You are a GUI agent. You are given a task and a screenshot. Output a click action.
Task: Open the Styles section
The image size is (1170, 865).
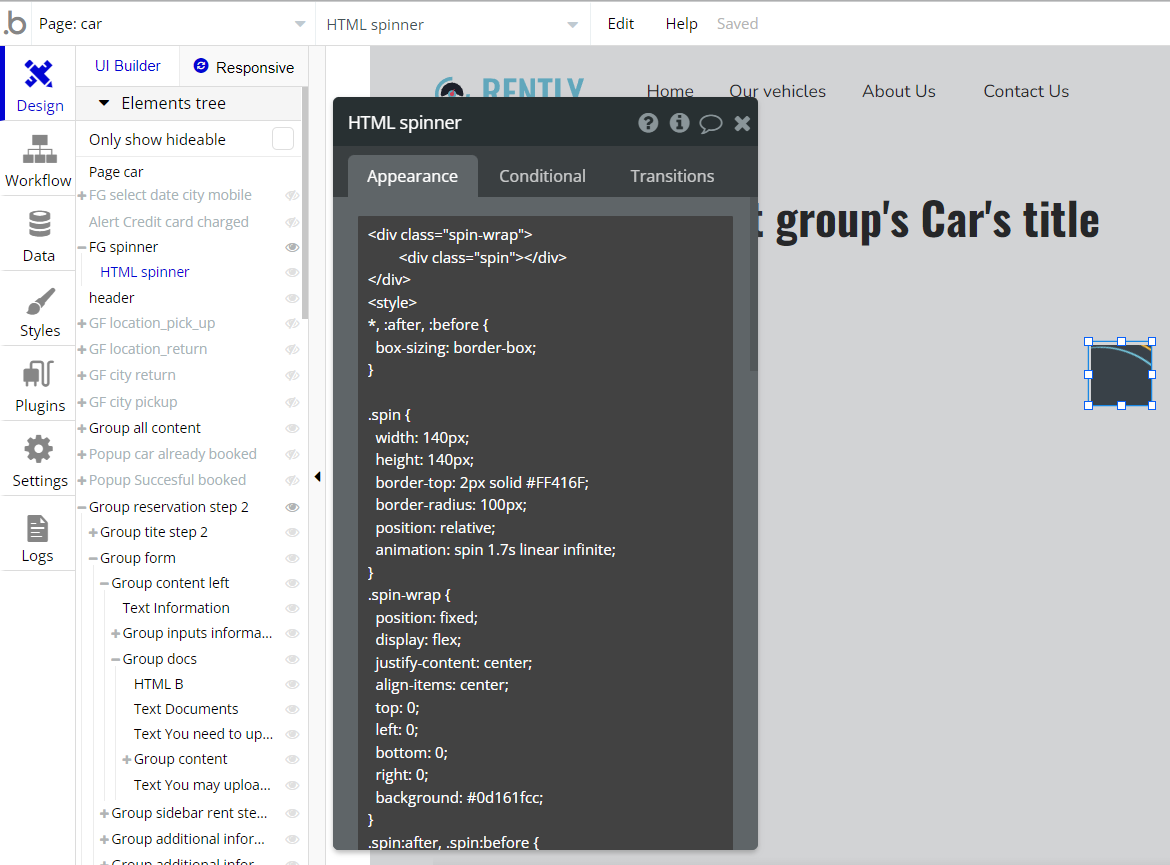[39, 311]
